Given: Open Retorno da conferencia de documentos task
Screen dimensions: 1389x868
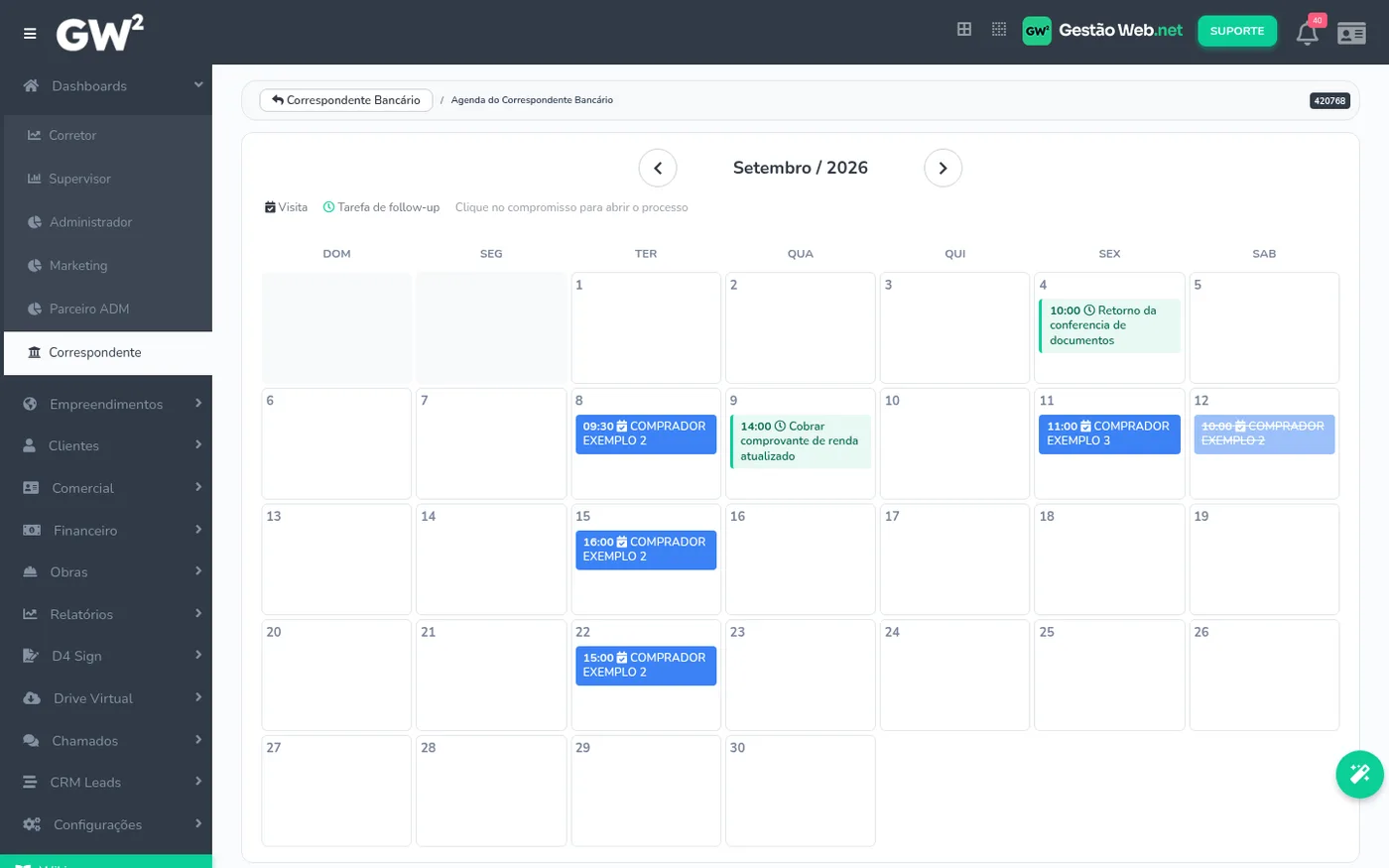Looking at the screenshot, I should click(1109, 325).
